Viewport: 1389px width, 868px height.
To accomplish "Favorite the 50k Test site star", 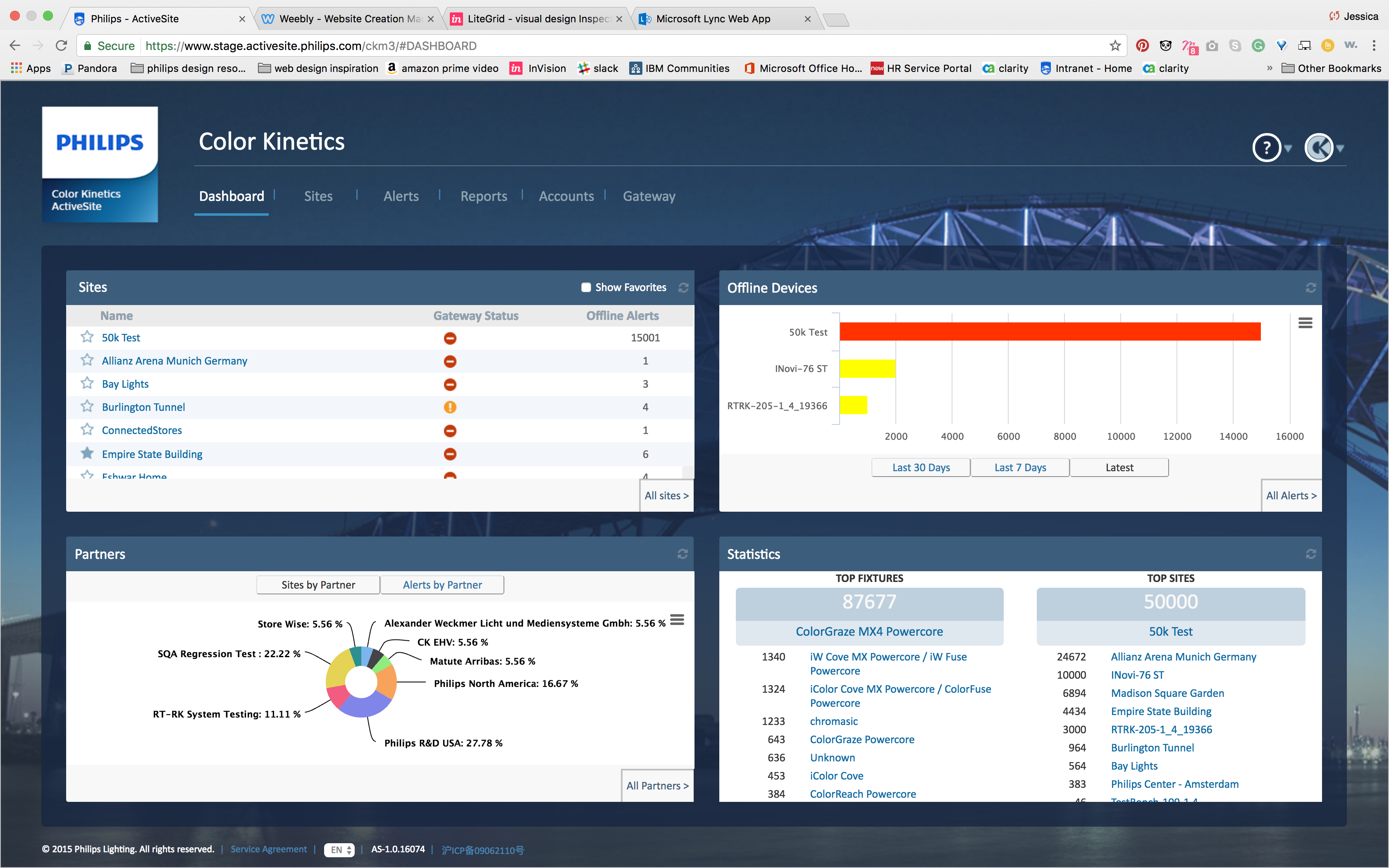I will [x=87, y=337].
